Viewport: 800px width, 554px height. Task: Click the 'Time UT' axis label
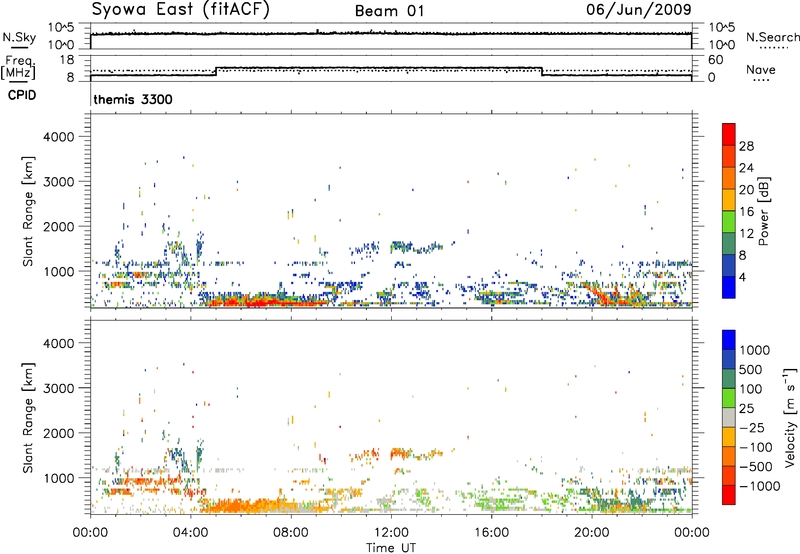[391, 548]
